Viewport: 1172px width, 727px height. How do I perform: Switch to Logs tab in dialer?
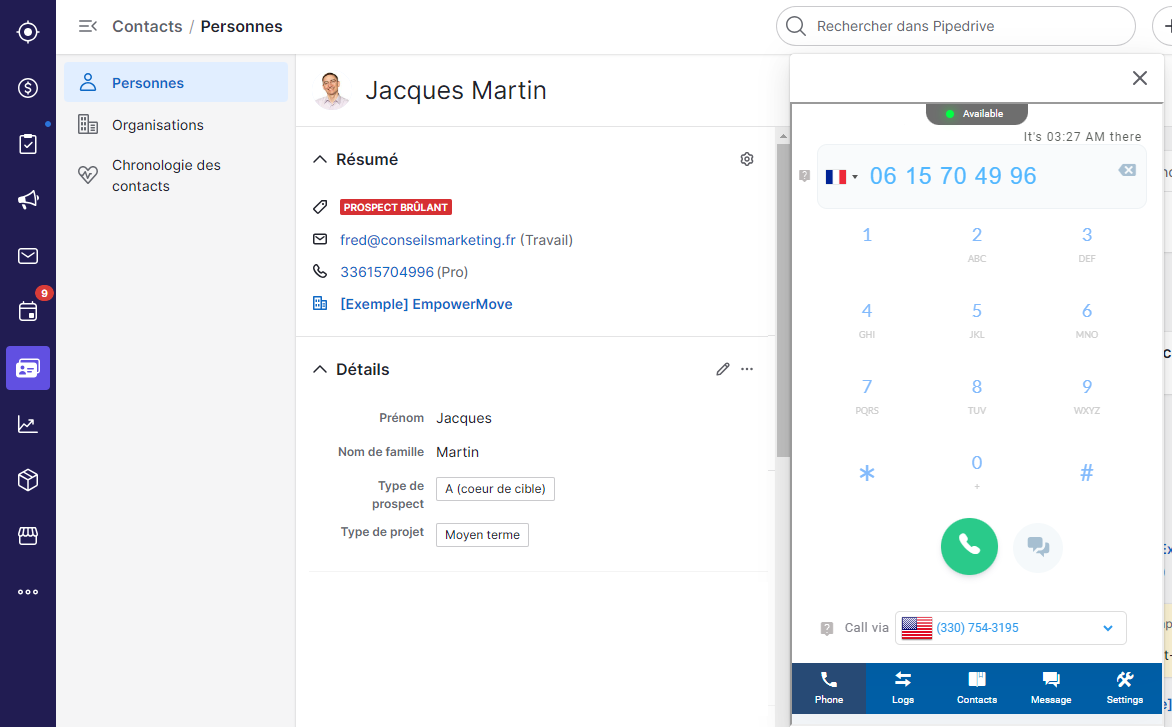[x=902, y=687]
